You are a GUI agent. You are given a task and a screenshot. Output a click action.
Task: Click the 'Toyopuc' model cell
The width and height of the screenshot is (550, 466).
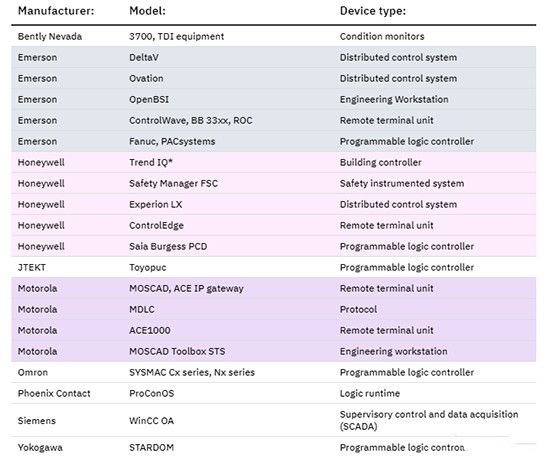[148, 268]
